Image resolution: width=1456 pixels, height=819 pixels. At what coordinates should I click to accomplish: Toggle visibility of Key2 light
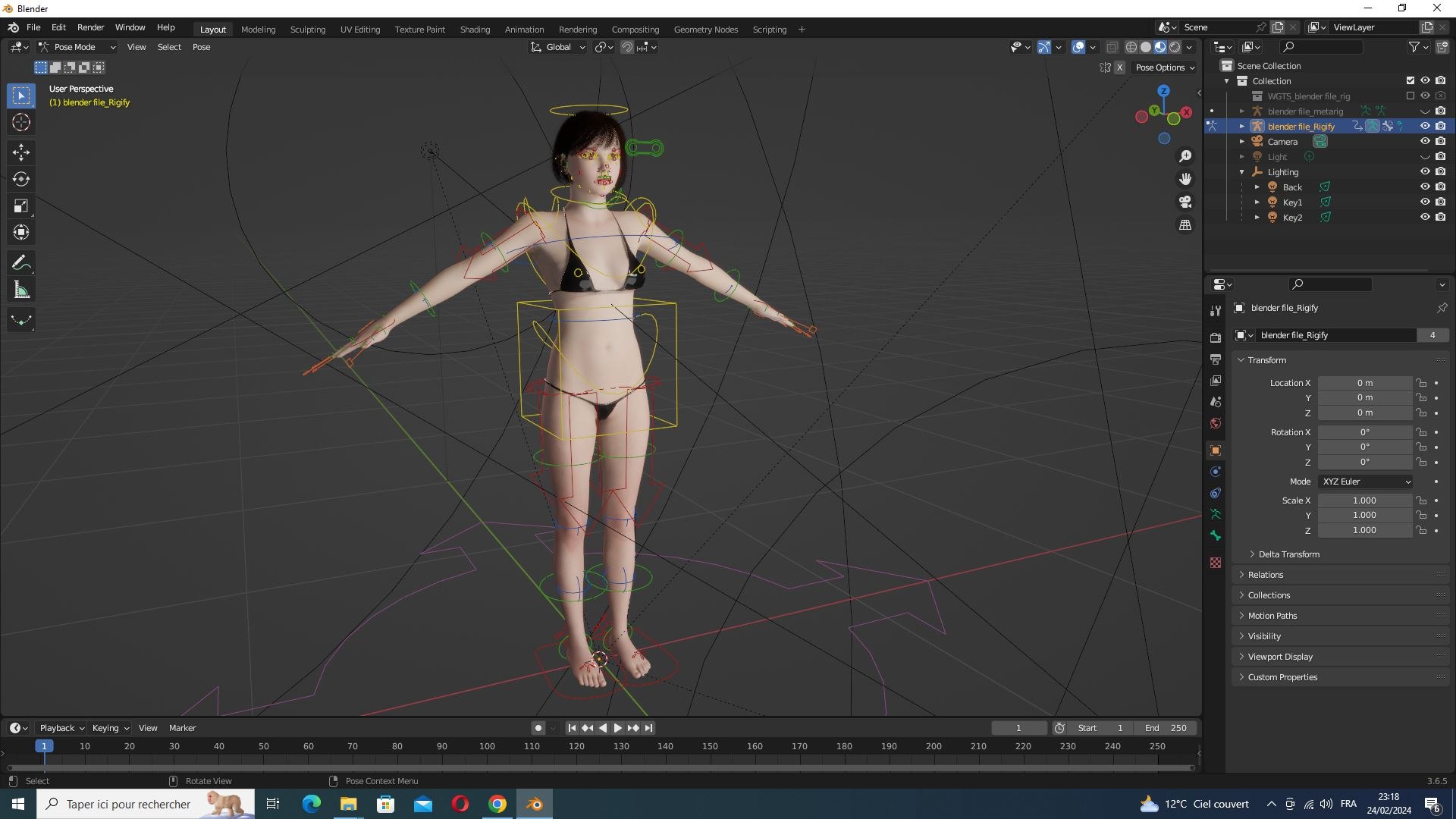1425,218
